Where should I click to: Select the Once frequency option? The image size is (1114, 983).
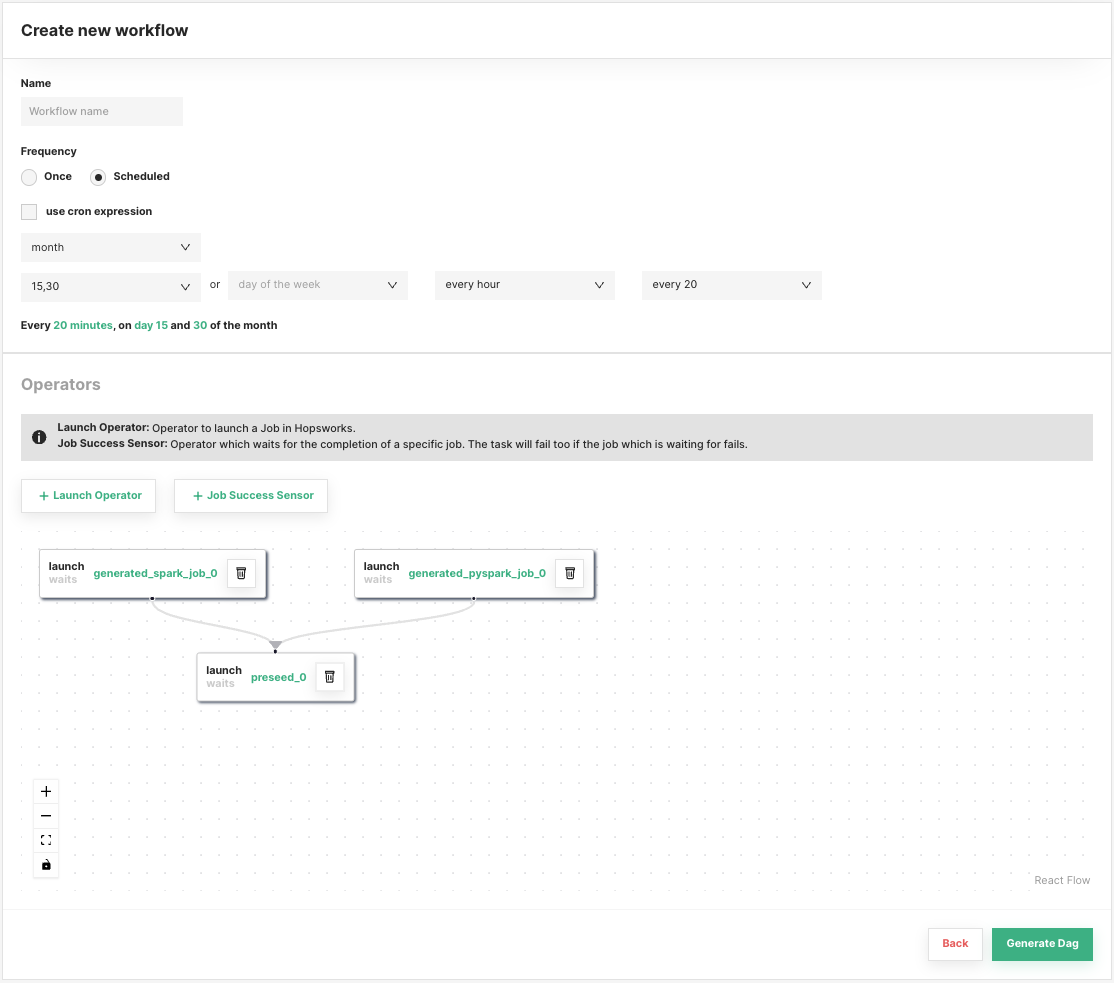[30, 177]
